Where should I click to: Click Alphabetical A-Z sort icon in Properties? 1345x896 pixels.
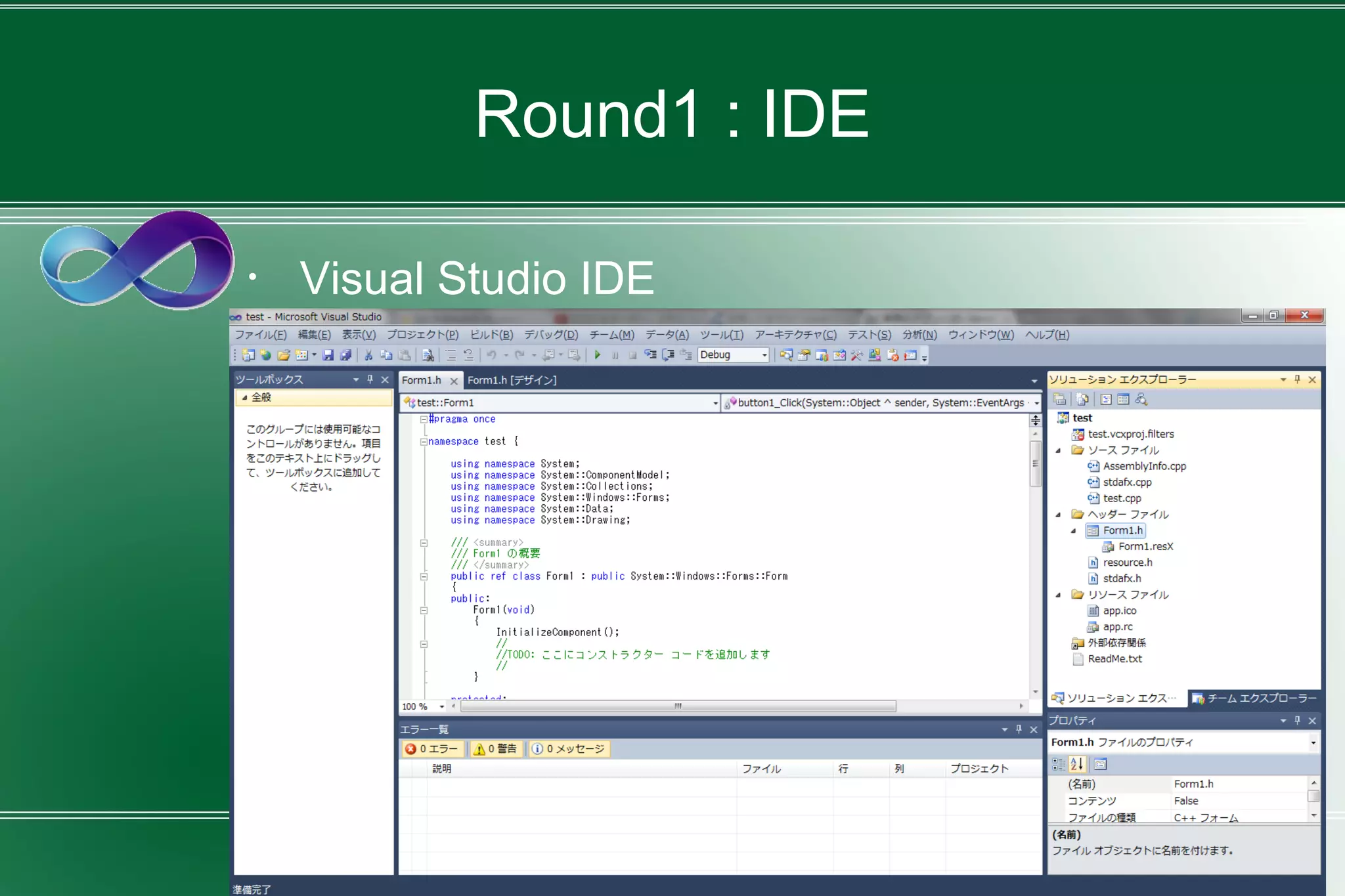(1076, 764)
